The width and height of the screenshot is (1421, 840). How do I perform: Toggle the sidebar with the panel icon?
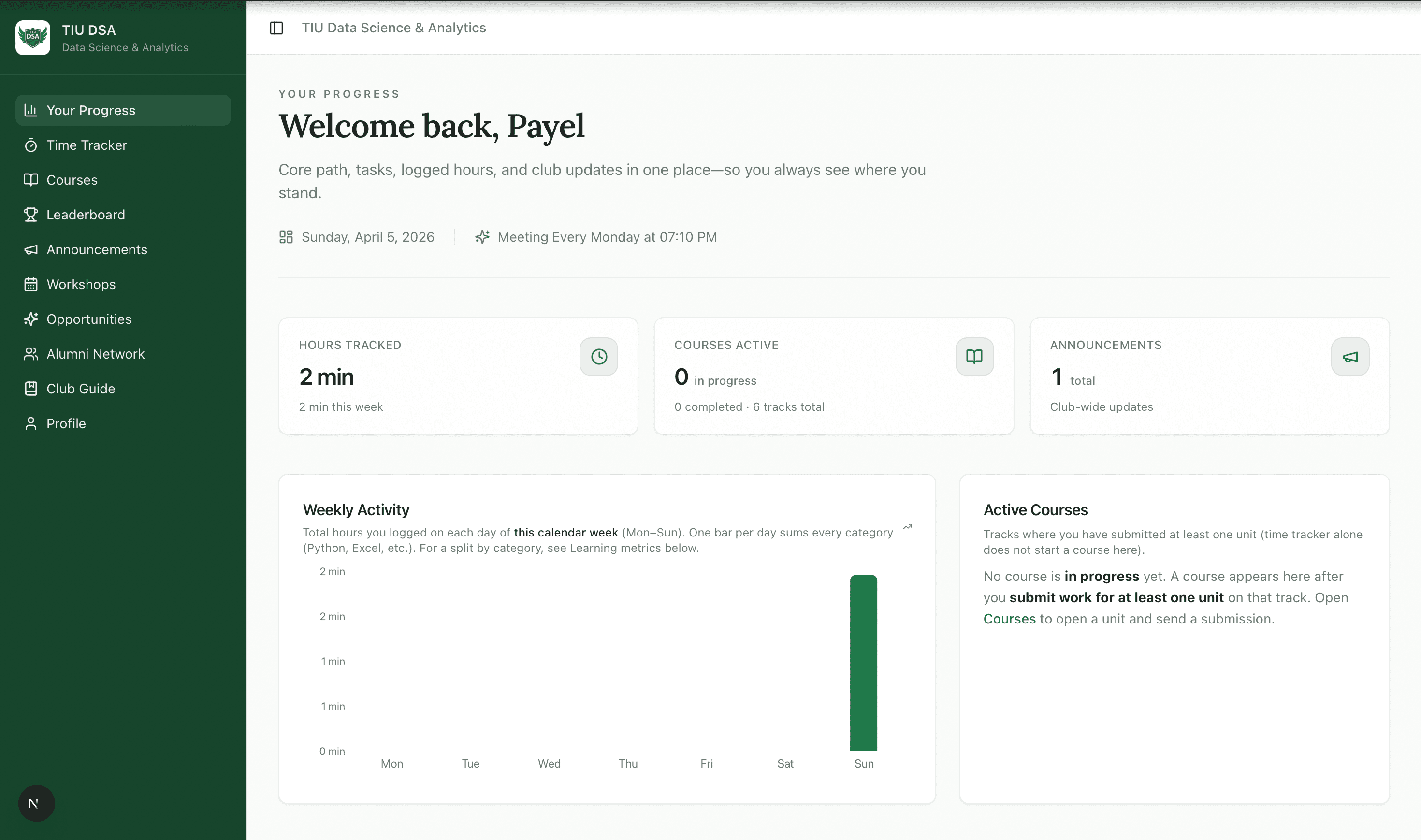click(277, 28)
